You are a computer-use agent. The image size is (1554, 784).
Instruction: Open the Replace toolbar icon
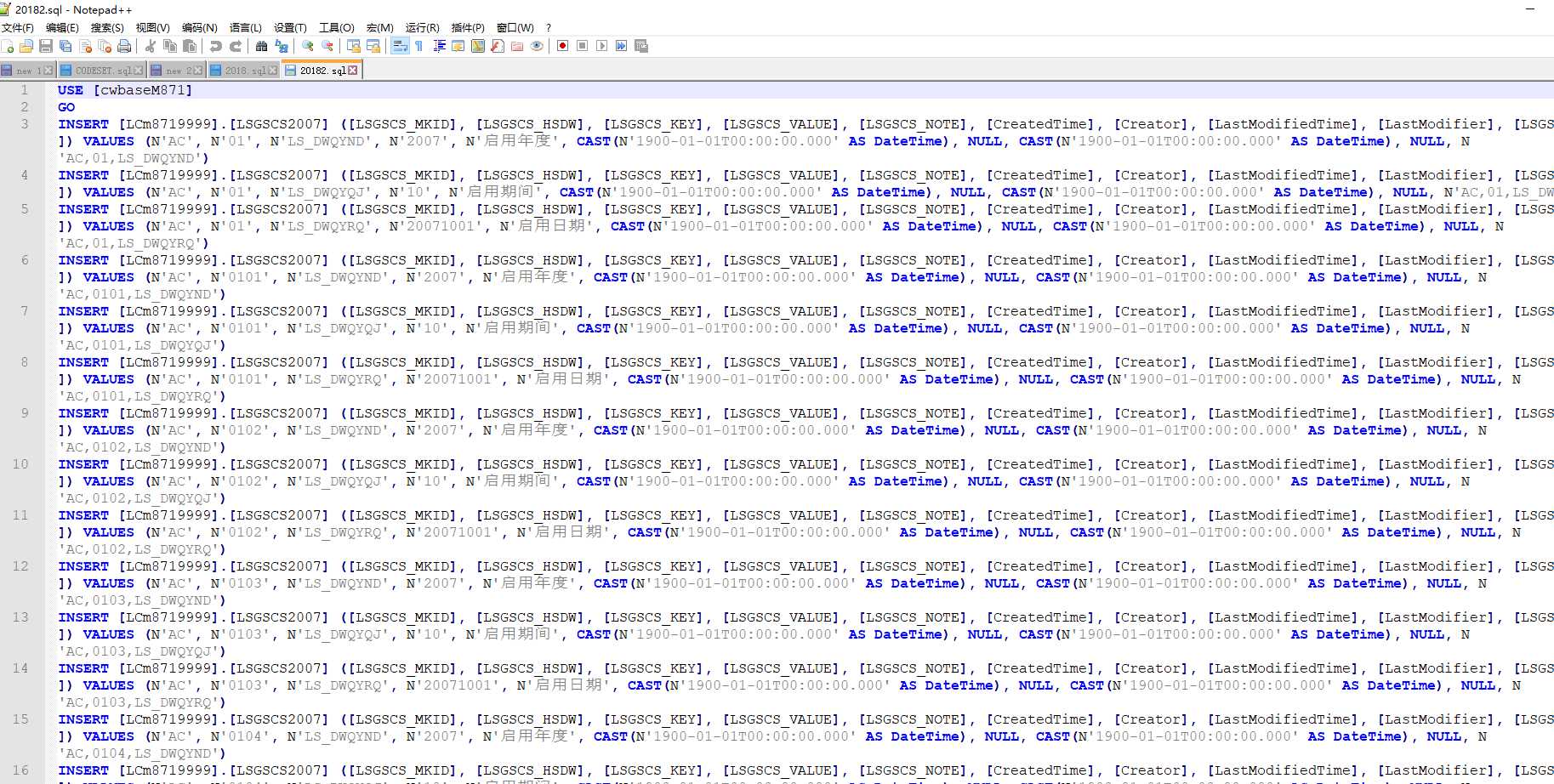[x=282, y=46]
